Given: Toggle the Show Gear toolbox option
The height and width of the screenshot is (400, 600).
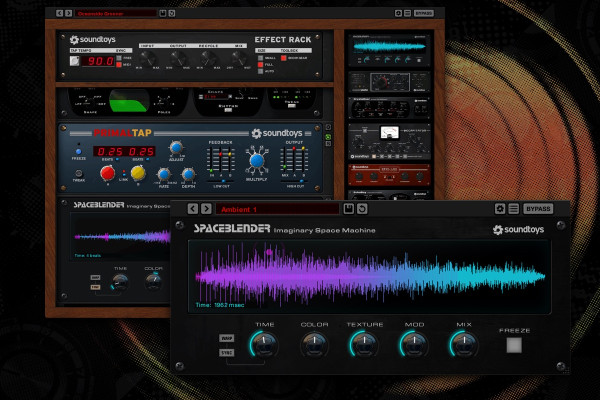Looking at the screenshot, I should point(284,58).
